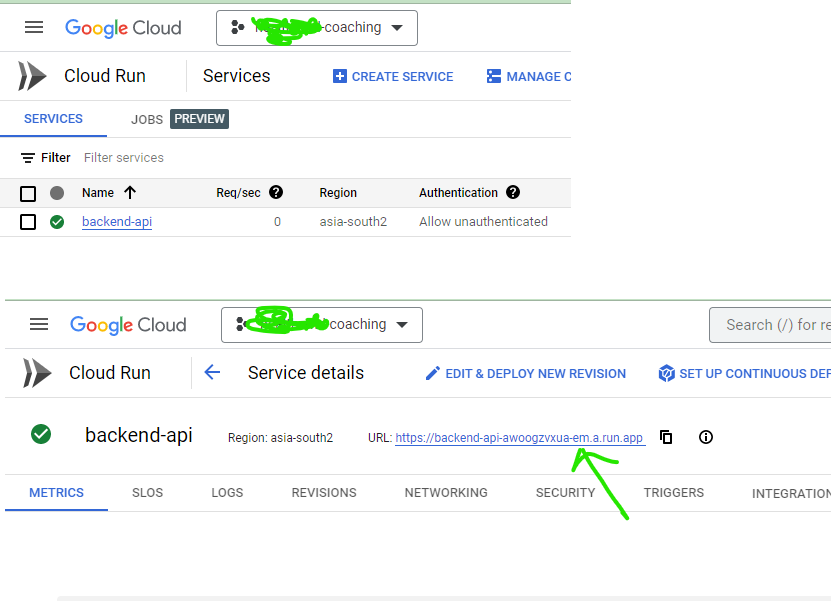Click the Google Cloud logo on the Service details page
The image size is (840, 602).
click(128, 325)
